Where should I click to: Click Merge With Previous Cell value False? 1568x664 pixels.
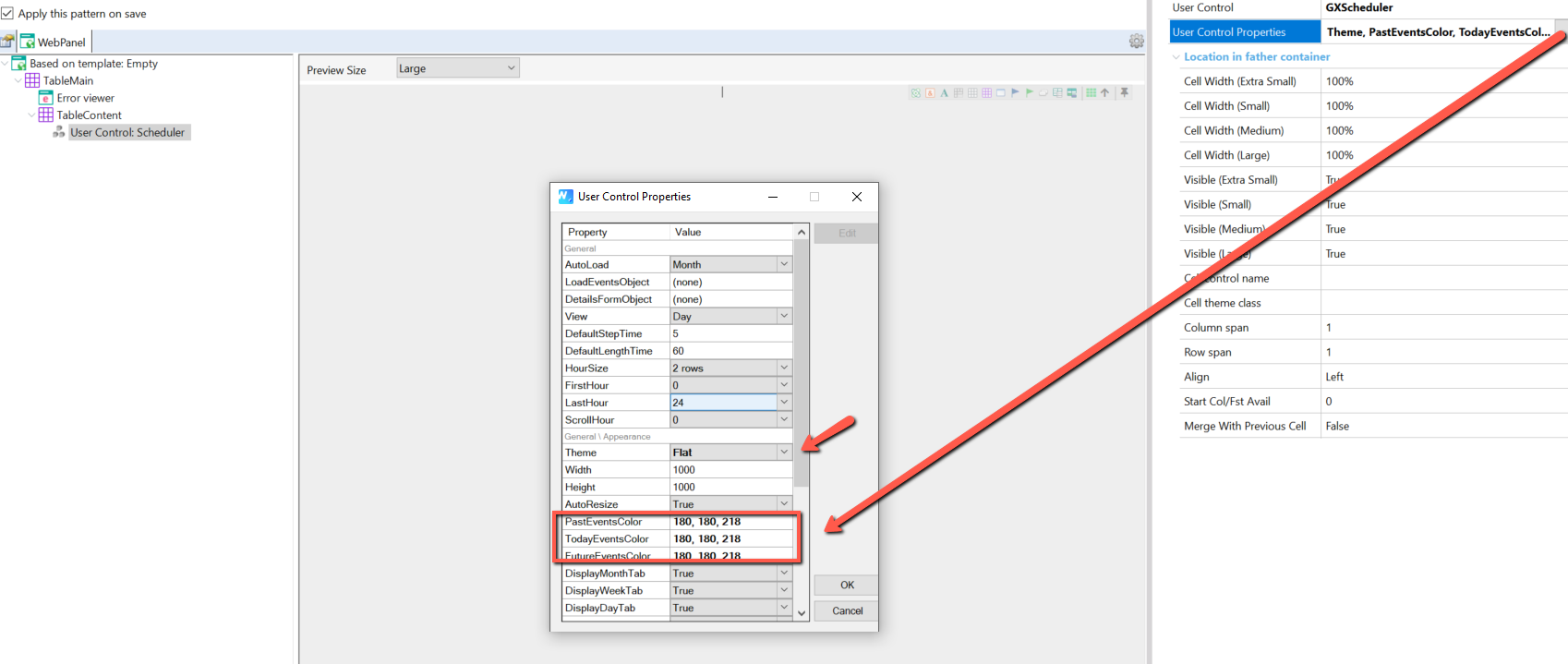[x=1443, y=426]
